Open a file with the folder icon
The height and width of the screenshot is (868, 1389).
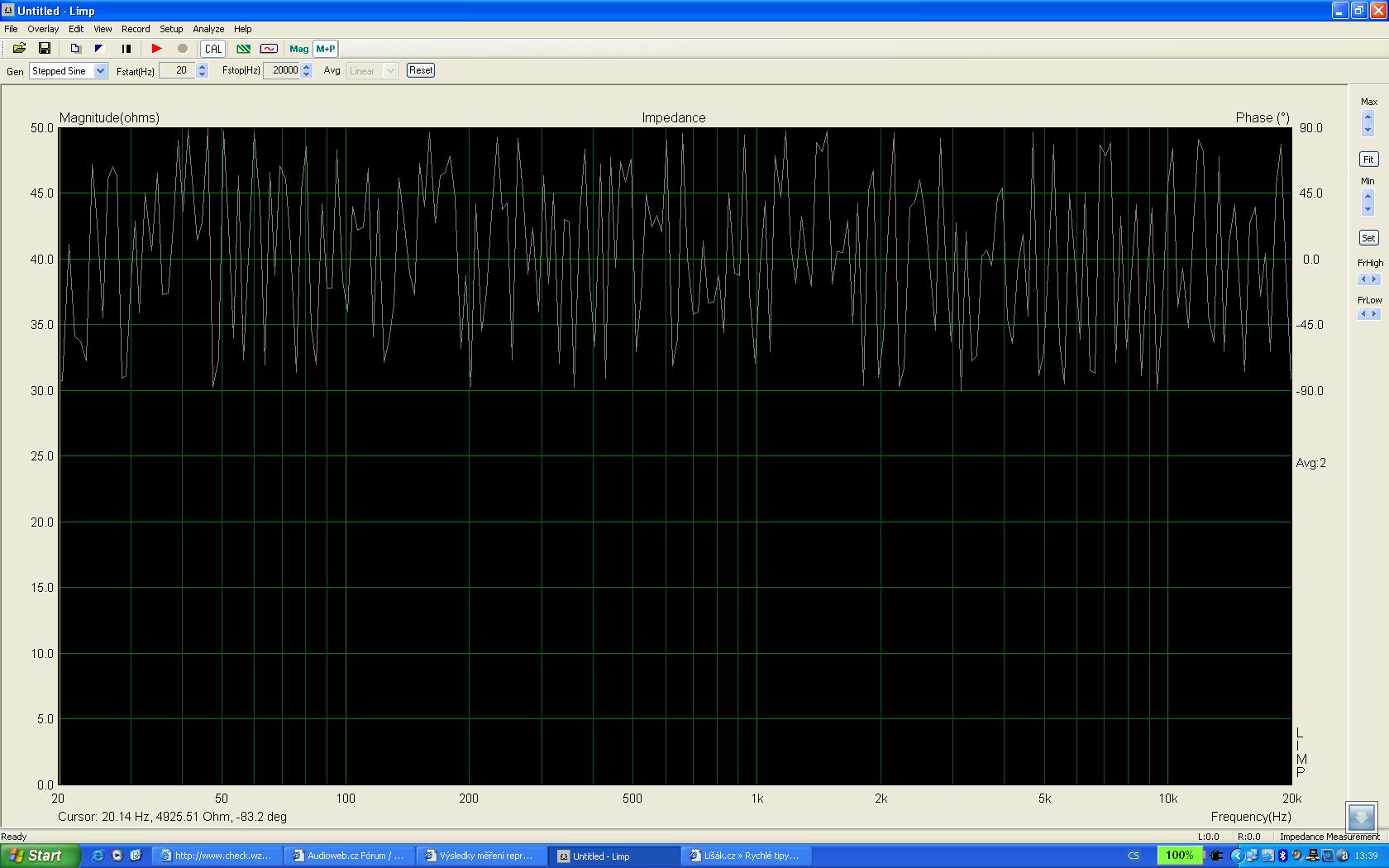click(x=19, y=49)
